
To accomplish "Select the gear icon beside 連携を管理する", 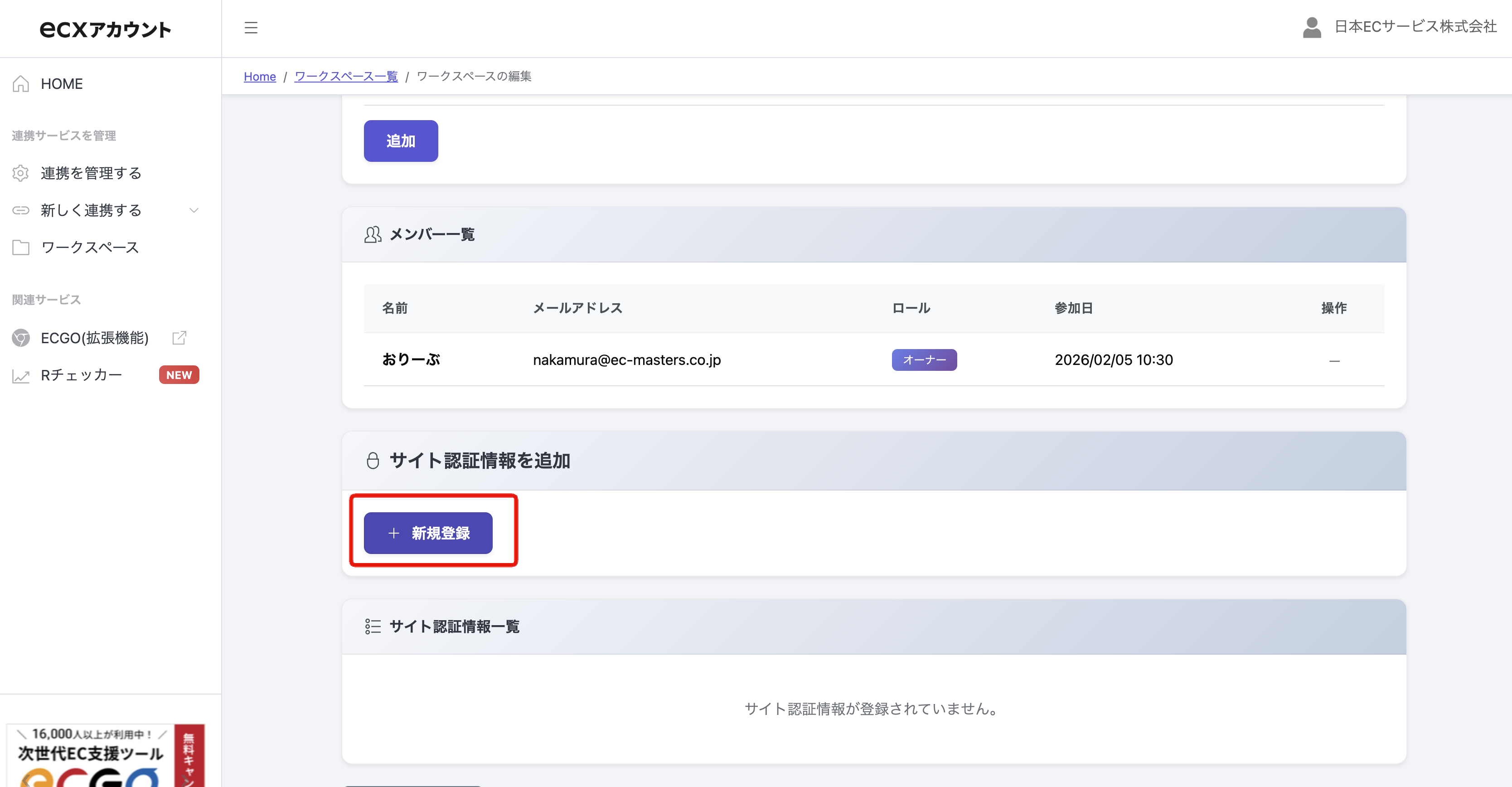I will (x=20, y=173).
